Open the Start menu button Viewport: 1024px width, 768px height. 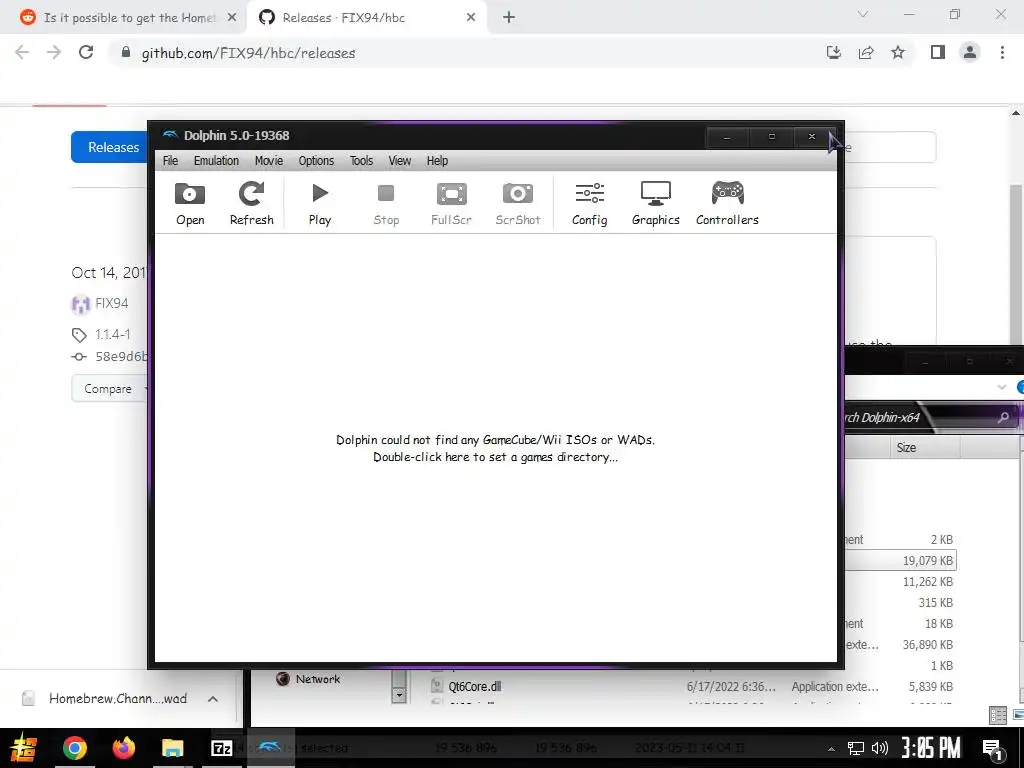24,748
